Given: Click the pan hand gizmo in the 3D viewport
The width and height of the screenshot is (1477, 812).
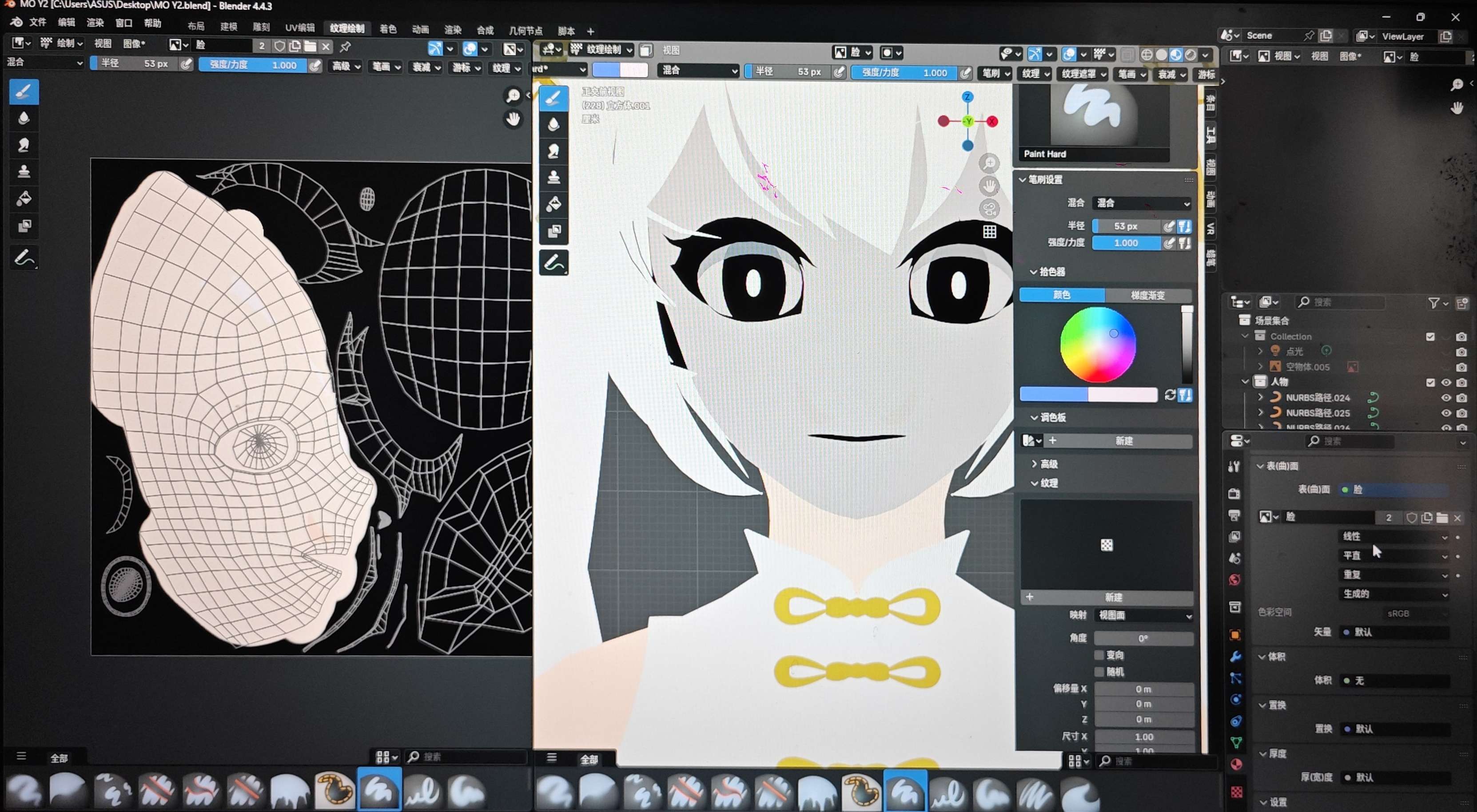Looking at the screenshot, I should [x=989, y=186].
